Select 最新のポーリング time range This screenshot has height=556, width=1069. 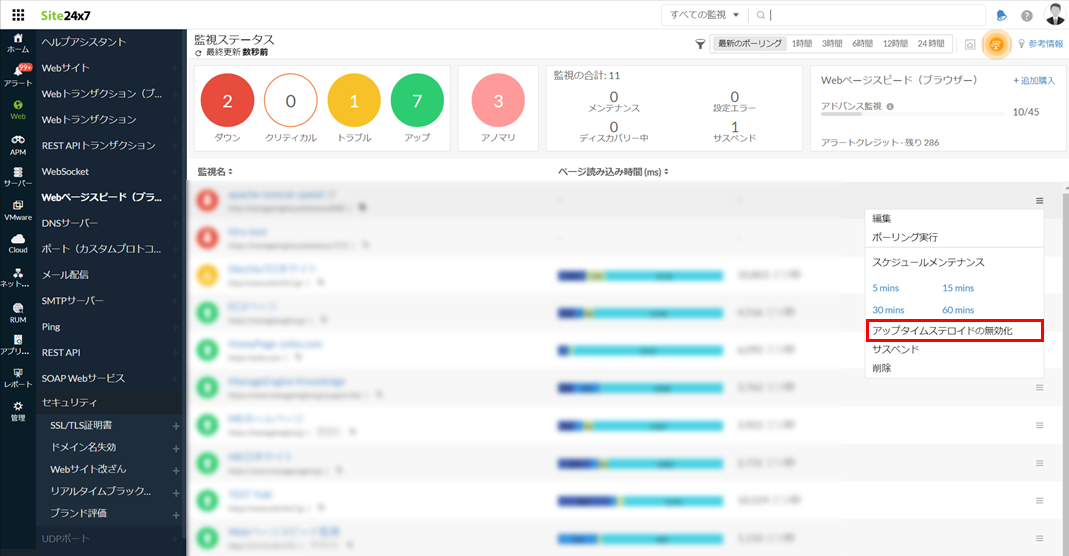click(749, 44)
